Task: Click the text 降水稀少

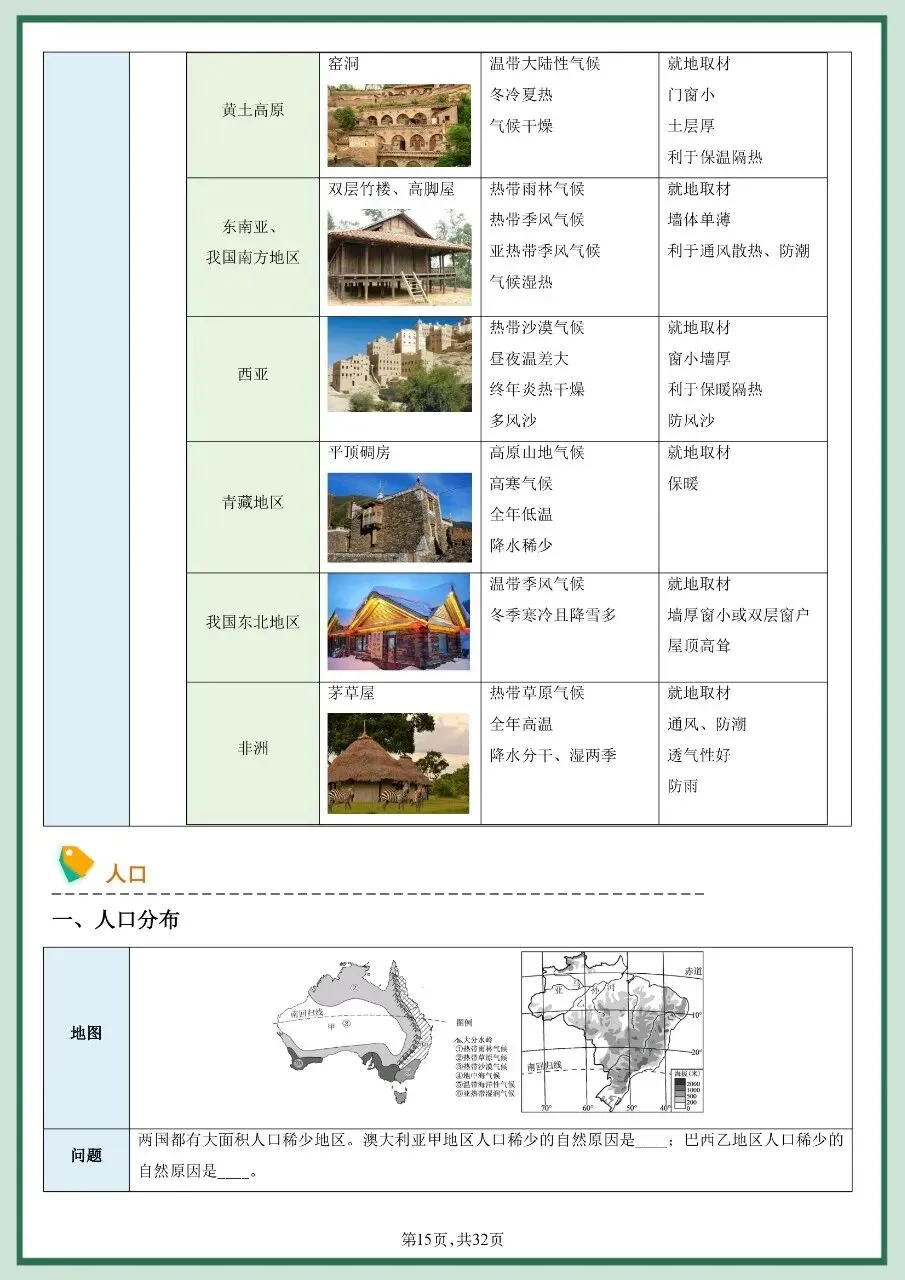Action: point(521,546)
